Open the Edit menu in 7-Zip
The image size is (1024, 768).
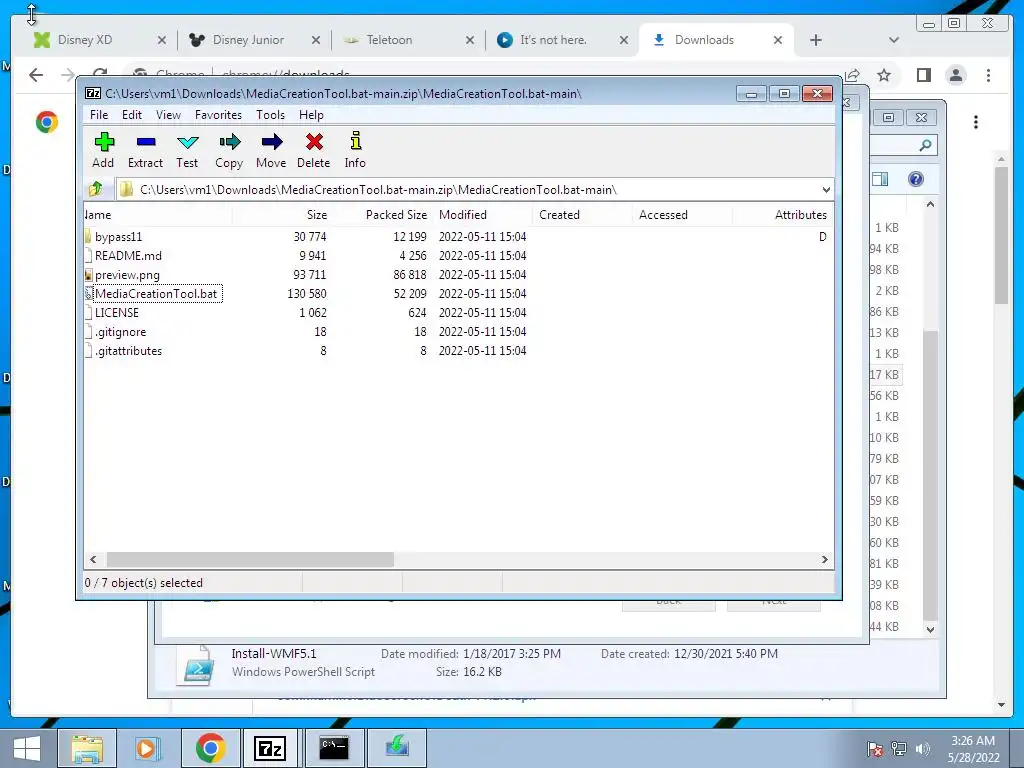132,115
